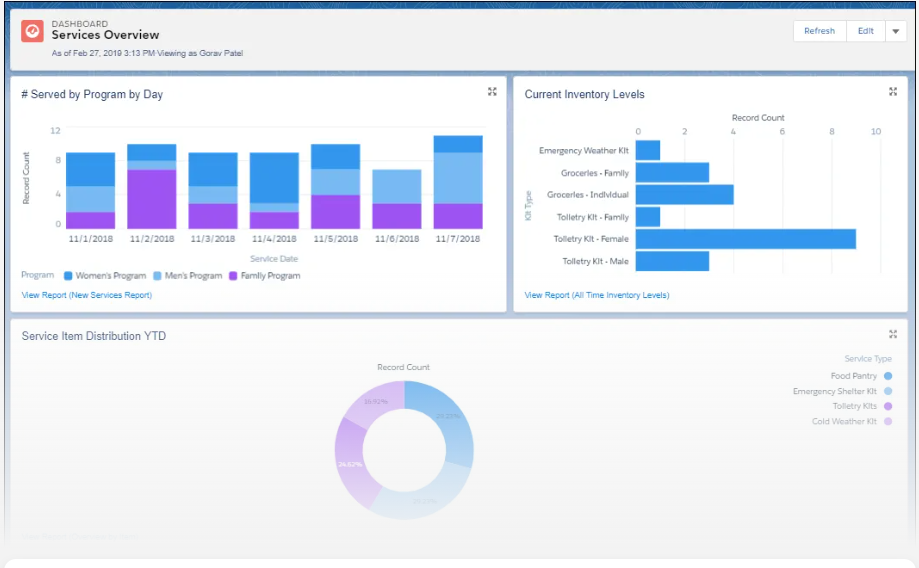
Task: Expand the Service Item Distribution chart
Action: [x=893, y=334]
